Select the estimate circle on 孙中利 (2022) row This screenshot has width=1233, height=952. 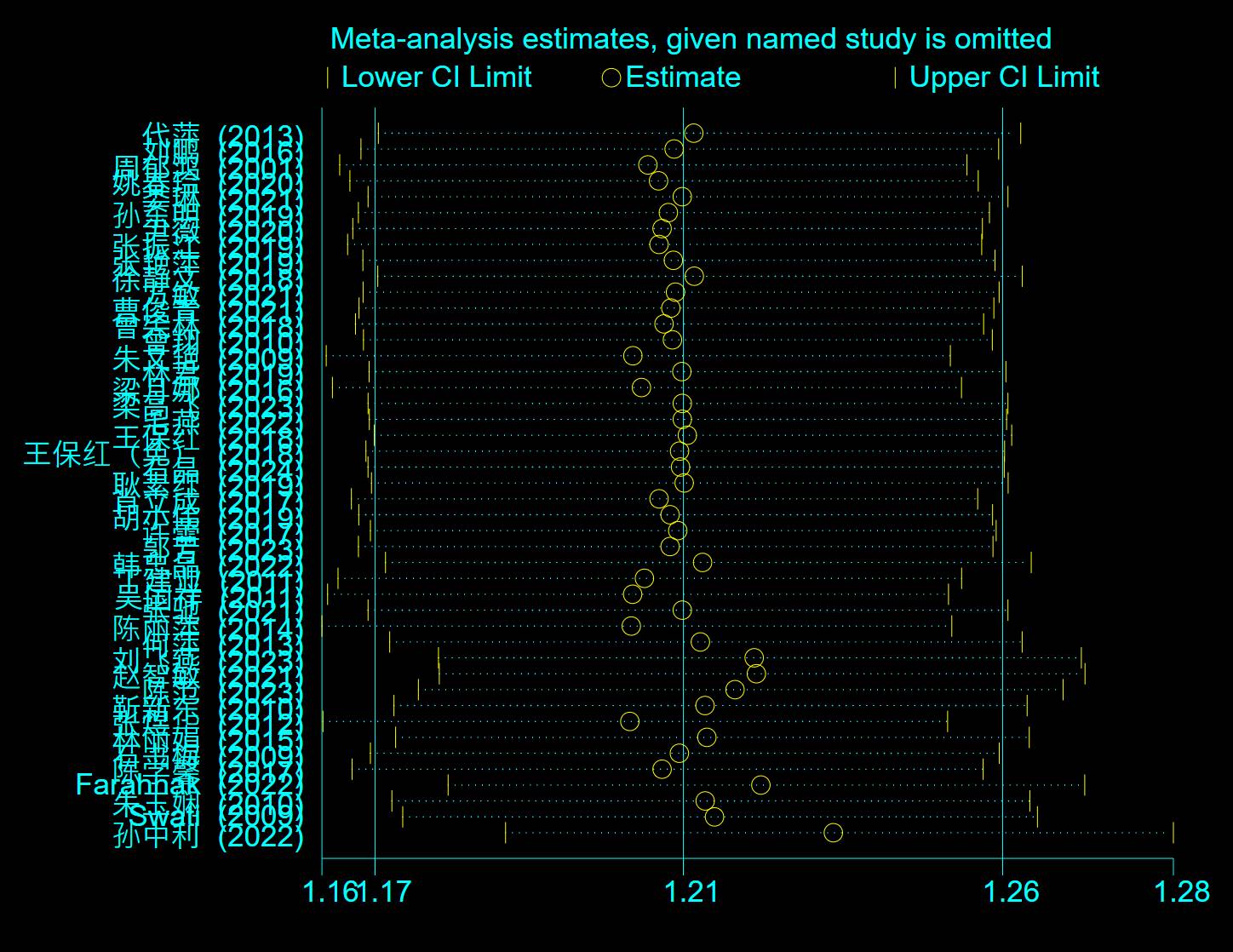tap(833, 833)
